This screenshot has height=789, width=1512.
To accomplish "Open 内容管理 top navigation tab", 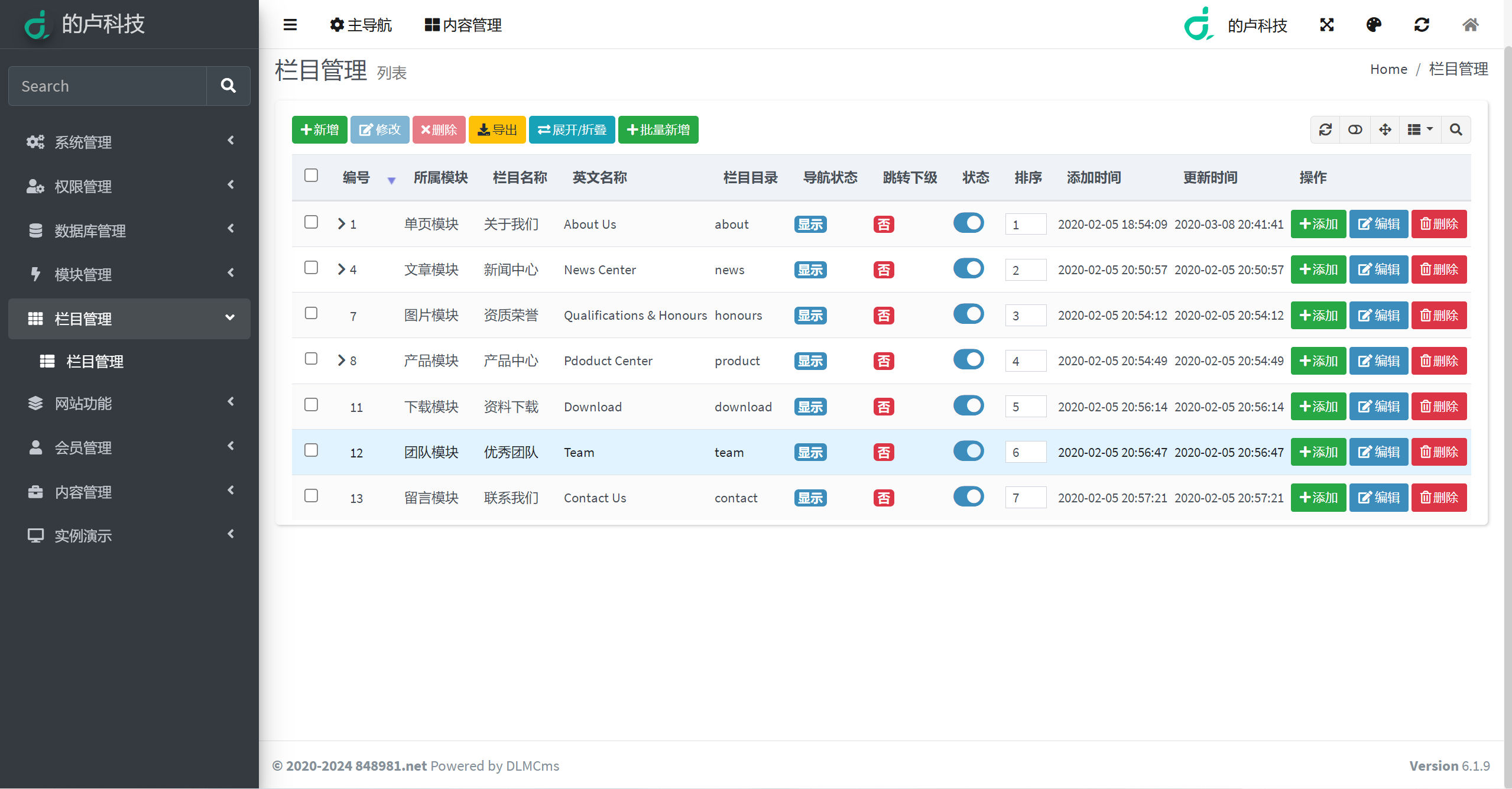I will [463, 25].
